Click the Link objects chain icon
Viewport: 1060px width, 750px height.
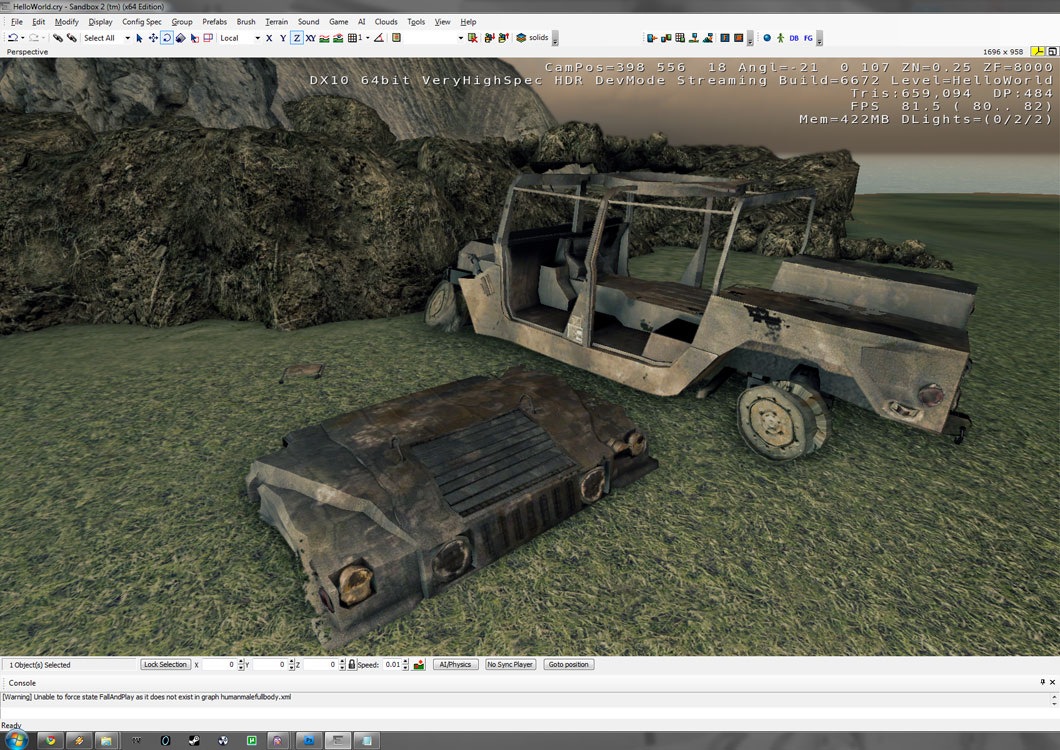pos(58,38)
